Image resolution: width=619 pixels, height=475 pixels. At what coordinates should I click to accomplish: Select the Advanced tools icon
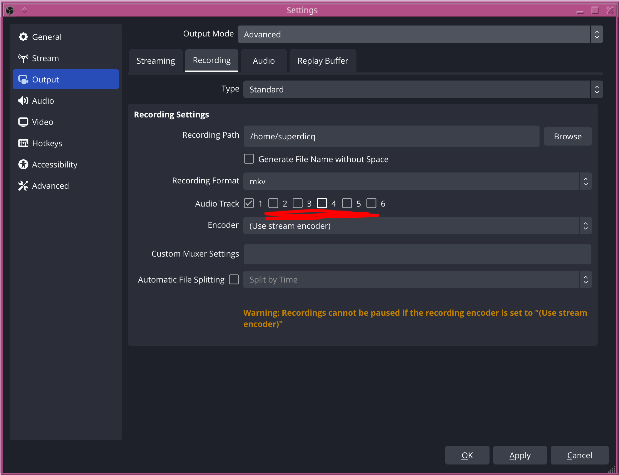tap(23, 186)
